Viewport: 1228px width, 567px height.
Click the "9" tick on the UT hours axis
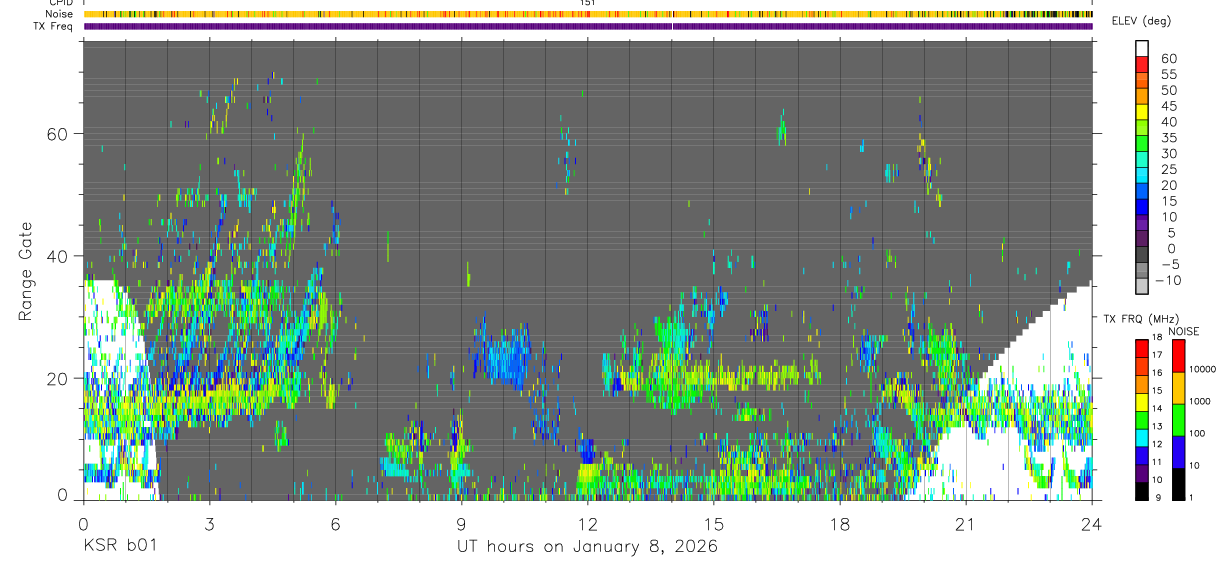(461, 523)
